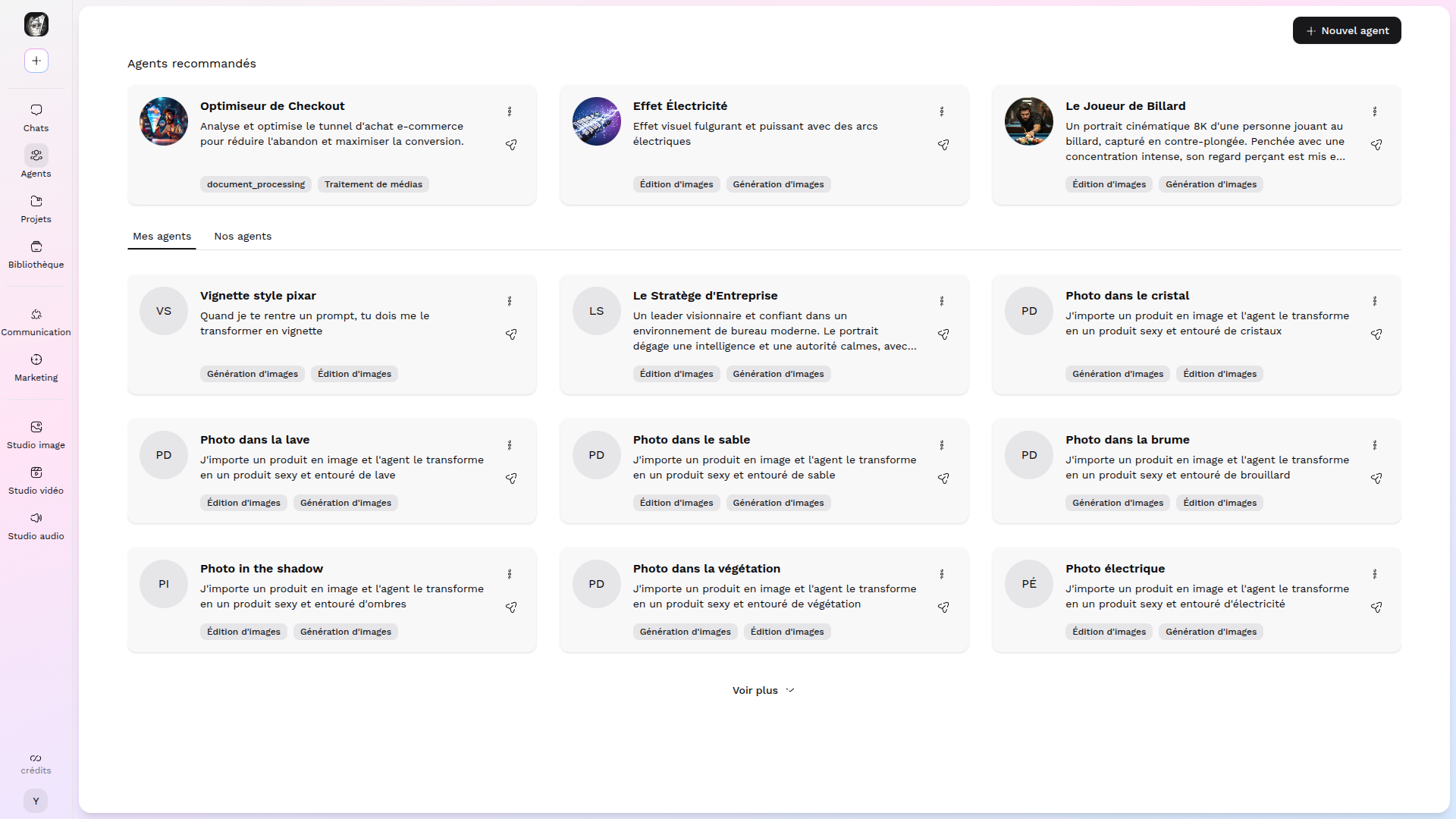
Task: Open Marketing section in sidebar
Action: (x=36, y=367)
